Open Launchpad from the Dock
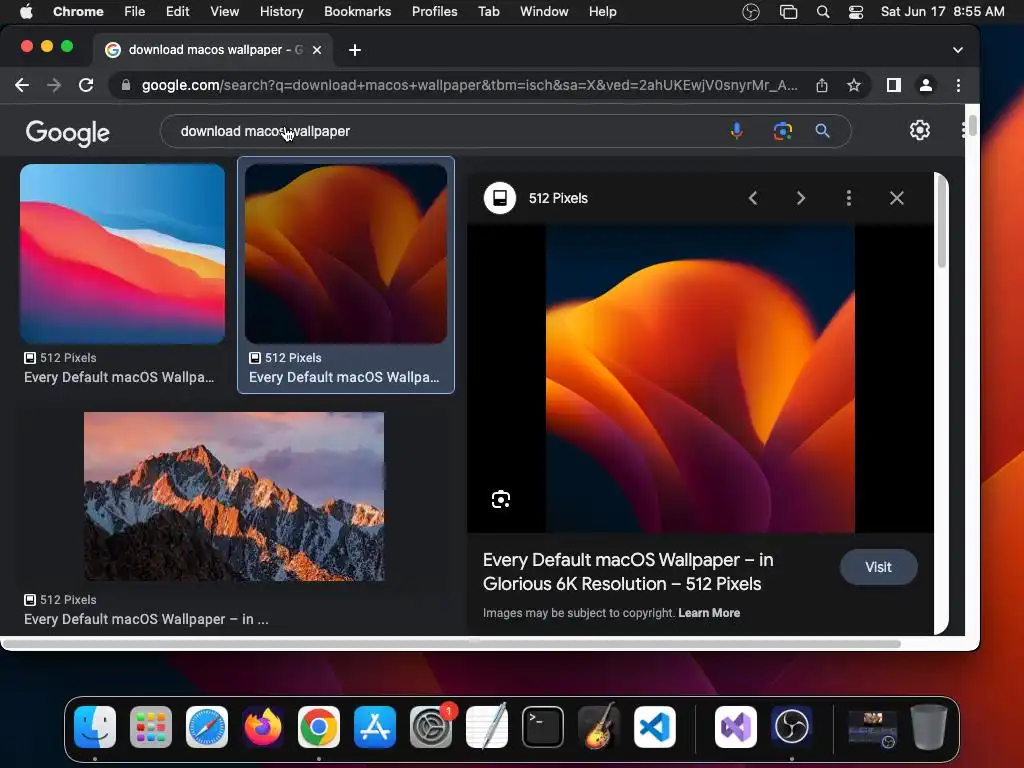1024x768 pixels. click(x=151, y=727)
